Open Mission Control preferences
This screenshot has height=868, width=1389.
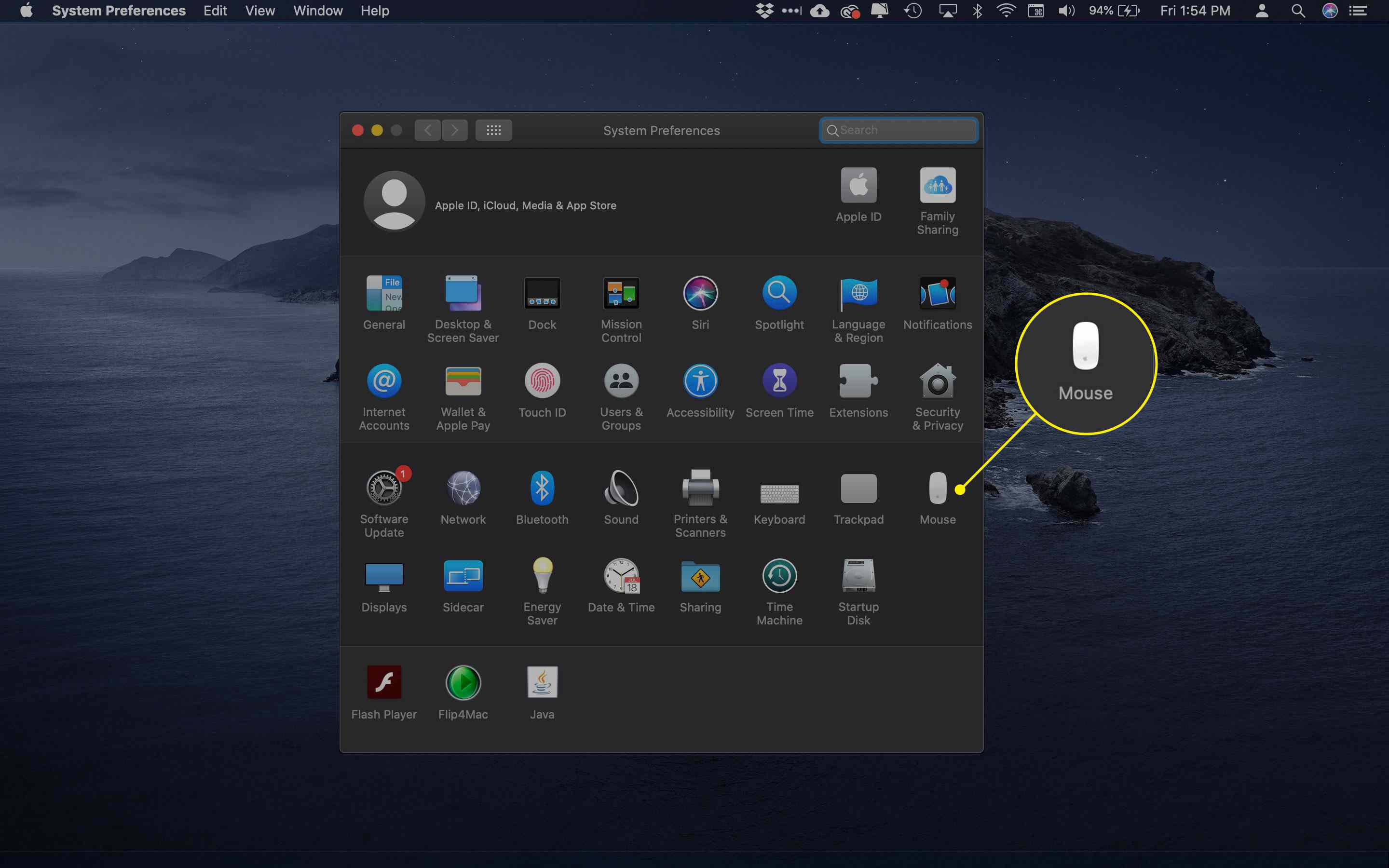coord(621,310)
